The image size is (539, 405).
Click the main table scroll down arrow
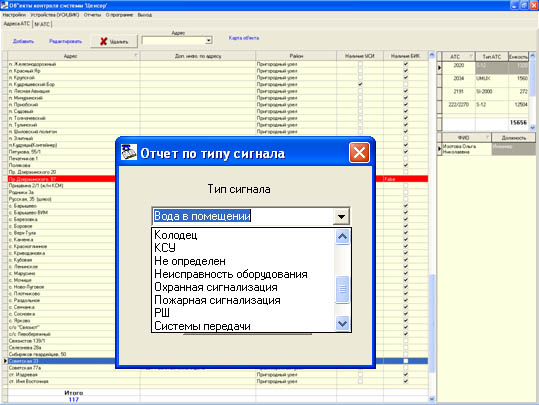coord(432,399)
